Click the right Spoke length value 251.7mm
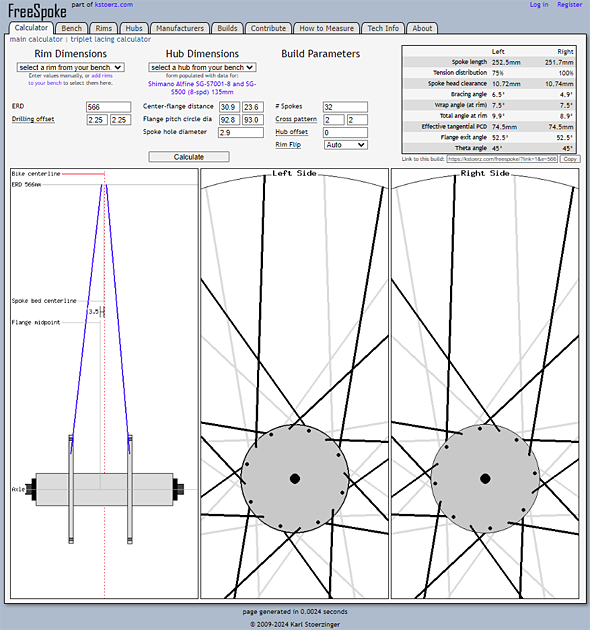590x630 pixels. click(559, 62)
